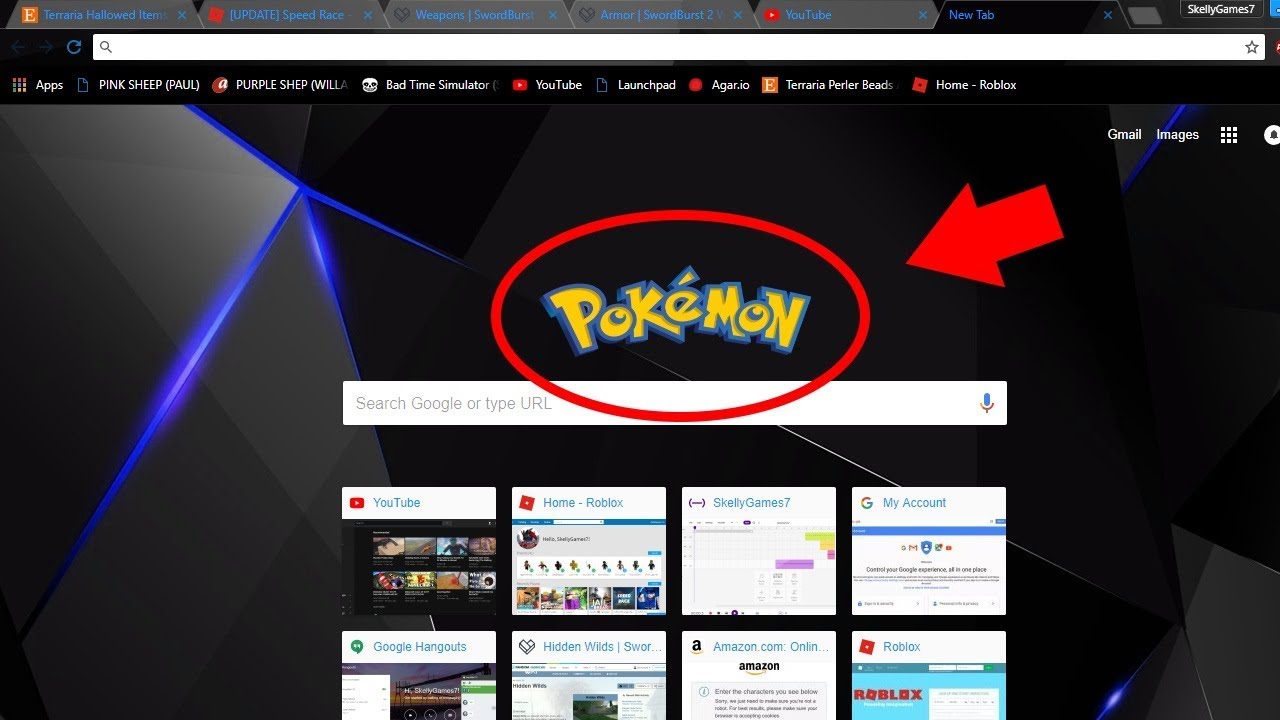Screen dimensions: 1280x720
Task: Open a new tab with the new-tab button
Action: pyautogui.click(x=1145, y=16)
